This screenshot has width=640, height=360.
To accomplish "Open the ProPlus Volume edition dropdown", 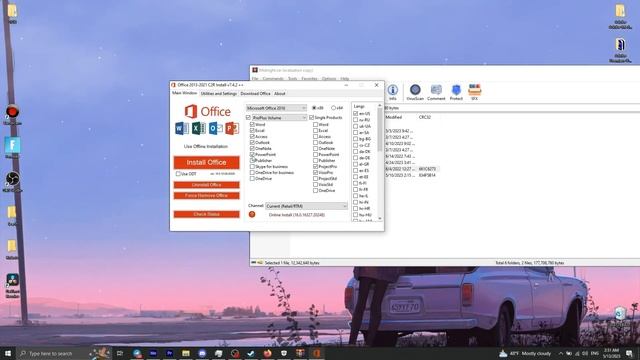I will point(280,118).
